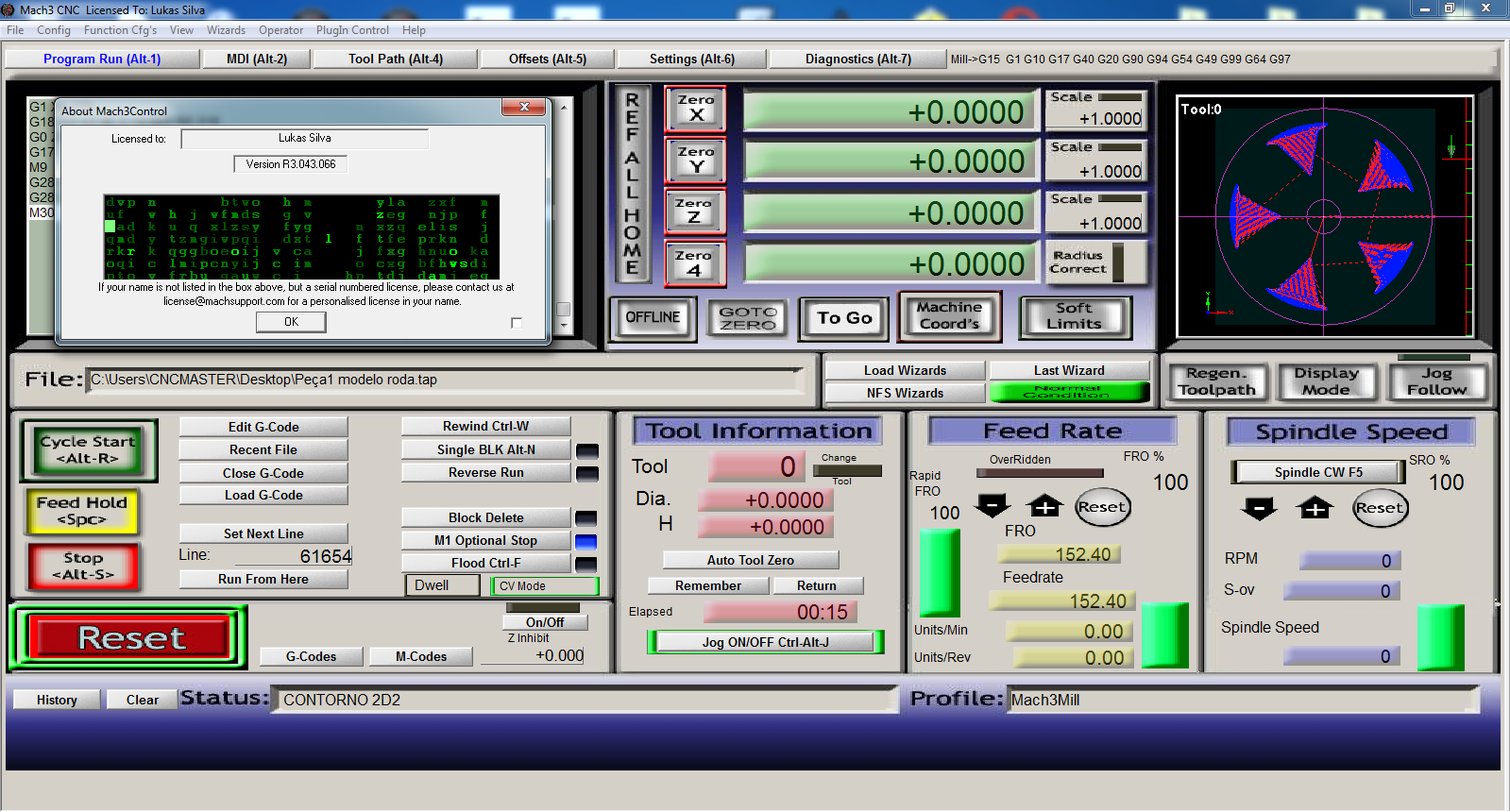Toggle Single BLK Alt-N mode
Viewport: 1510px width, 812px height.
[486, 449]
